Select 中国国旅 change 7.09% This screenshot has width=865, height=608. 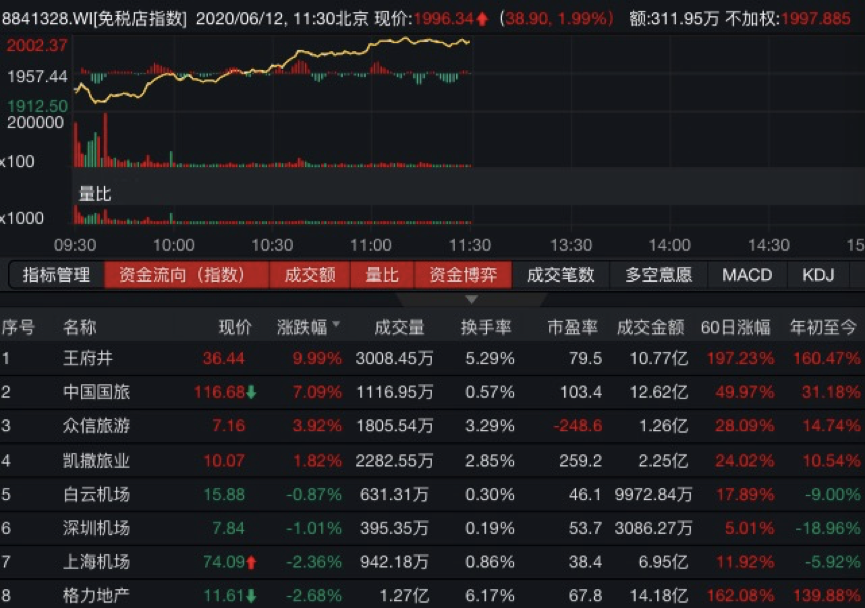point(317,392)
